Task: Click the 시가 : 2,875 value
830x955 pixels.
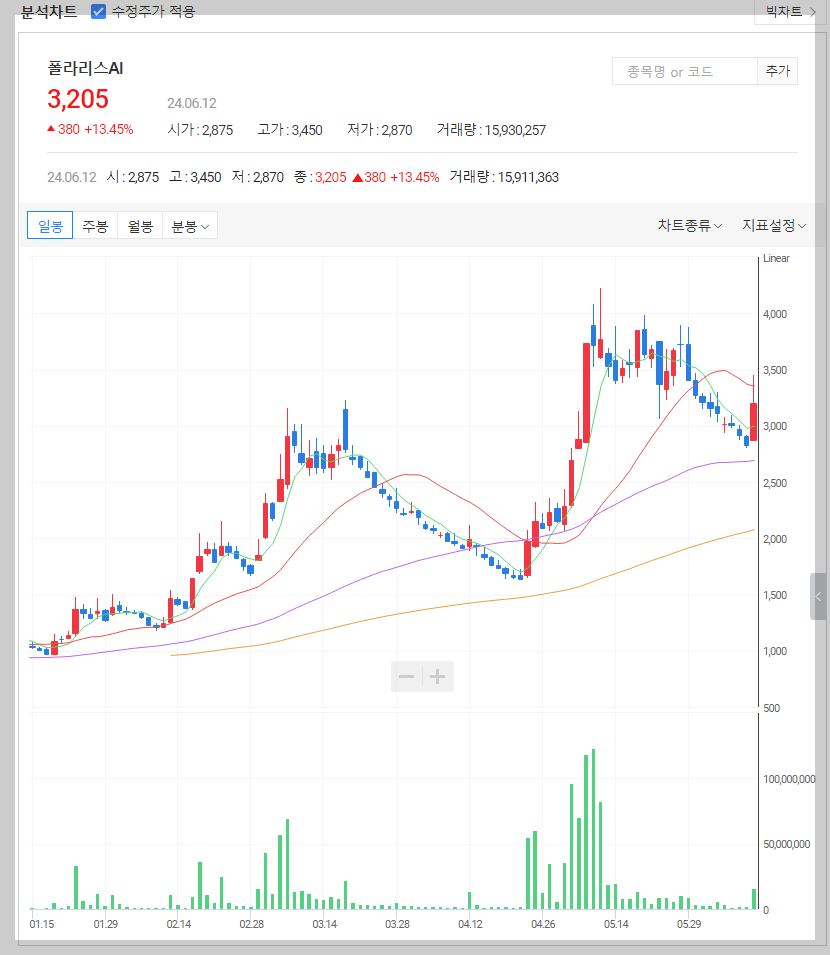Action: point(200,130)
